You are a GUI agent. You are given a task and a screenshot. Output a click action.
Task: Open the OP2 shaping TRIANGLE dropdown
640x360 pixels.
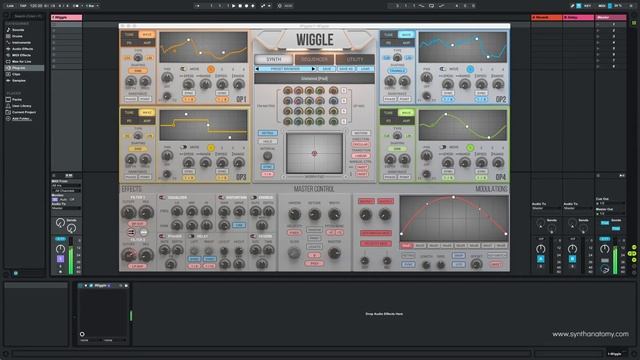397,71
